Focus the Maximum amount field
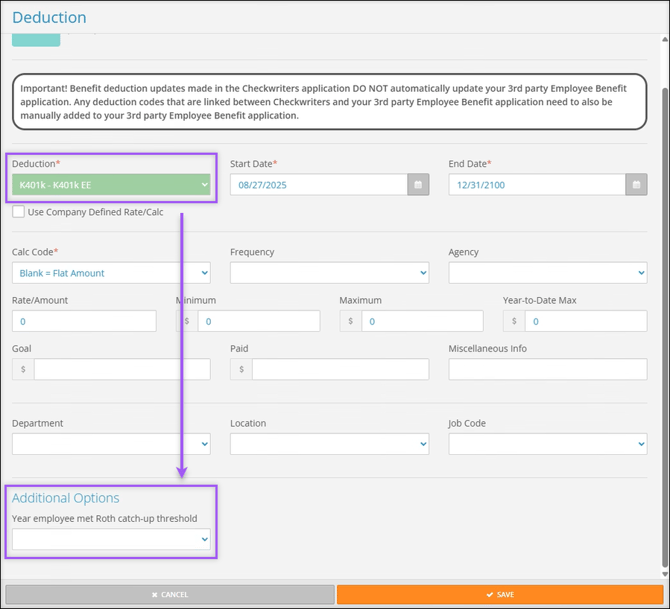This screenshot has height=609, width=670. [x=422, y=321]
